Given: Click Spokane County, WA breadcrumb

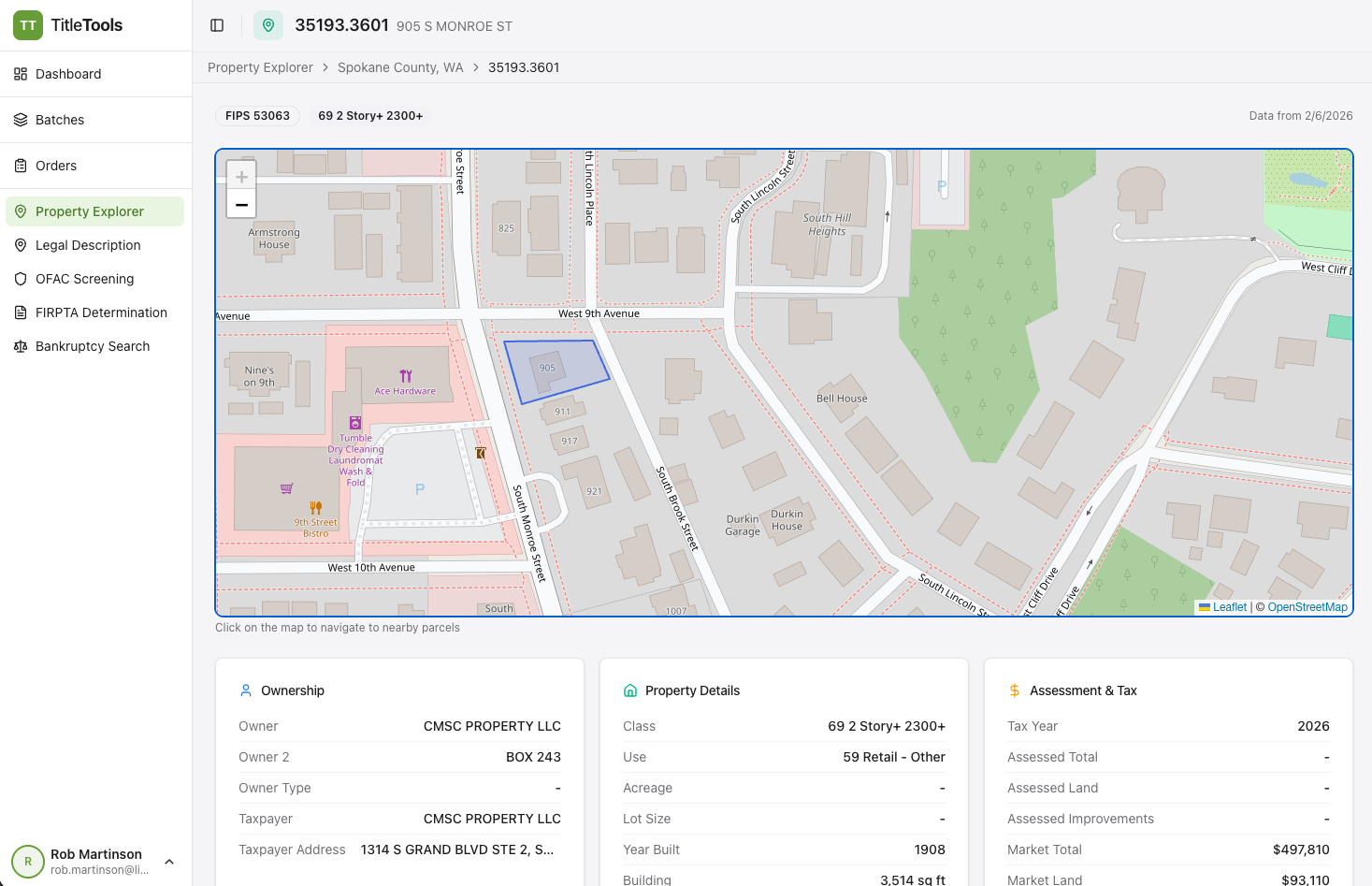Looking at the screenshot, I should [400, 67].
